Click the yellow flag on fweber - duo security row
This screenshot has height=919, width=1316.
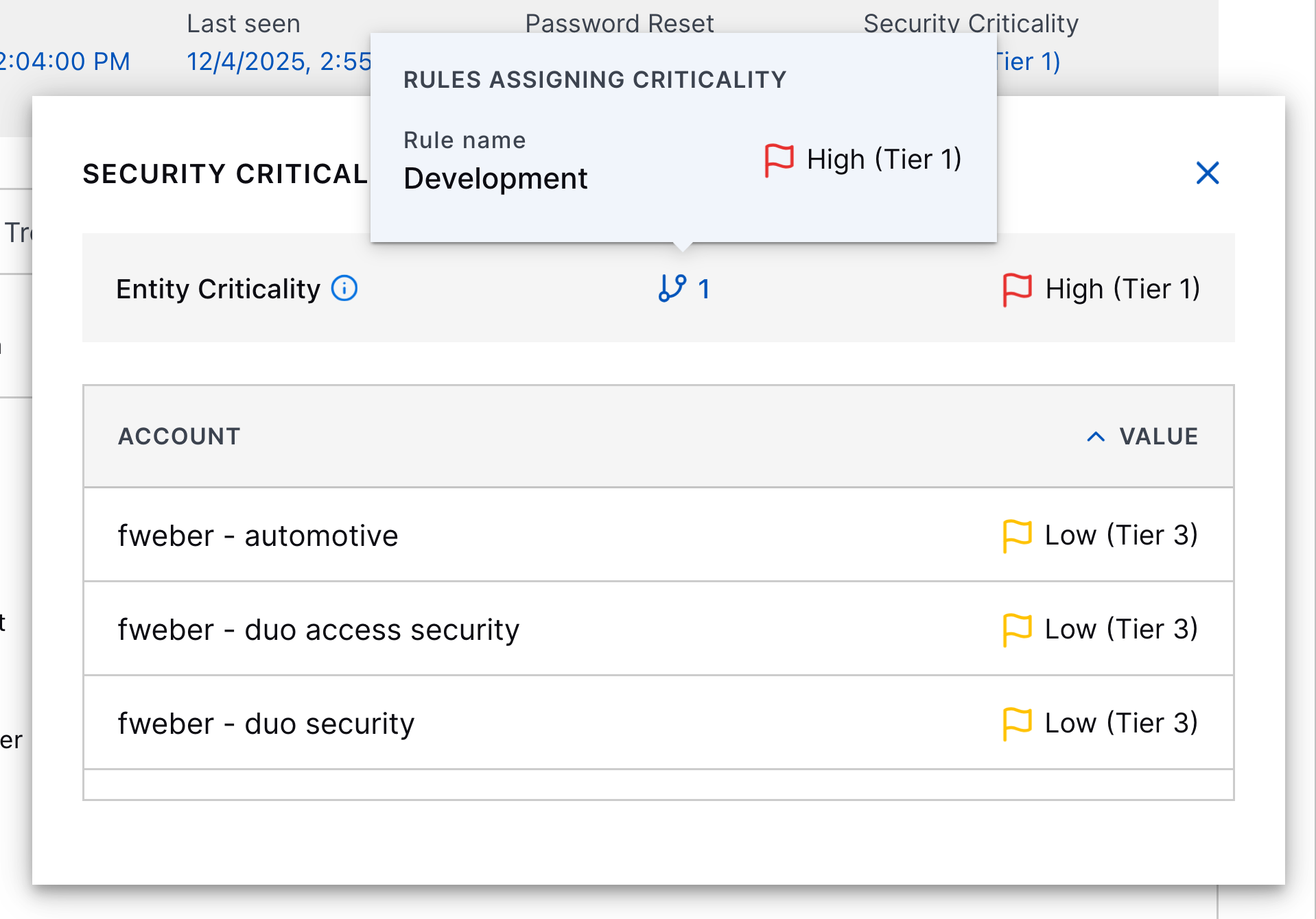pyautogui.click(x=1018, y=722)
